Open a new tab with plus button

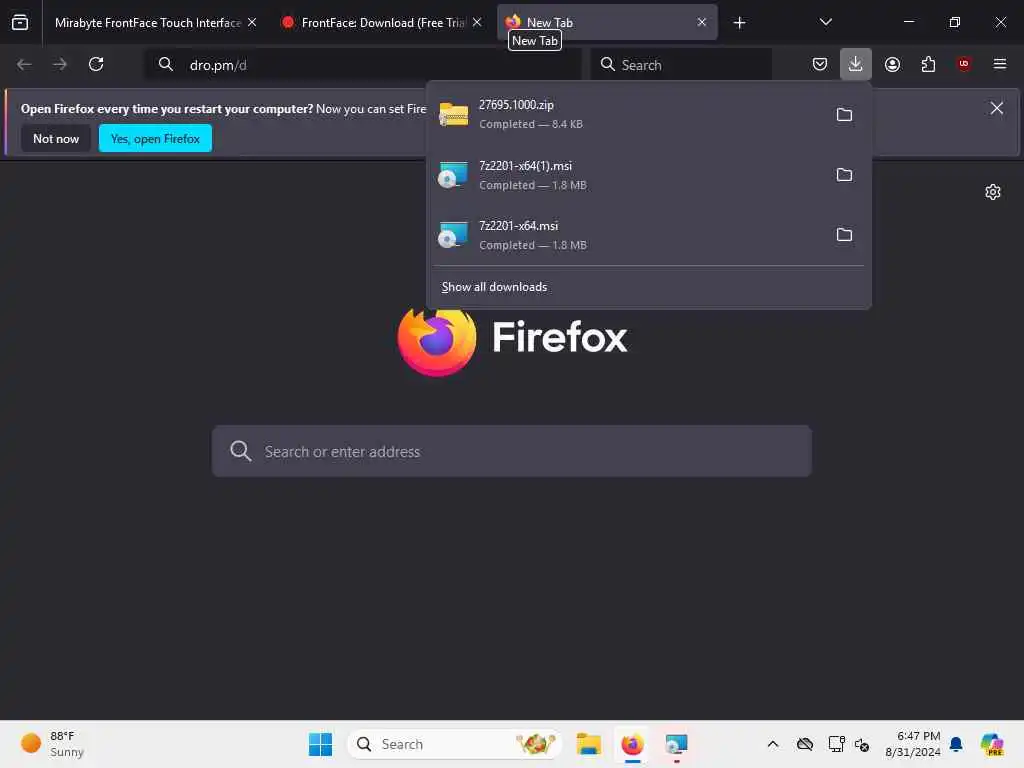coord(739,23)
